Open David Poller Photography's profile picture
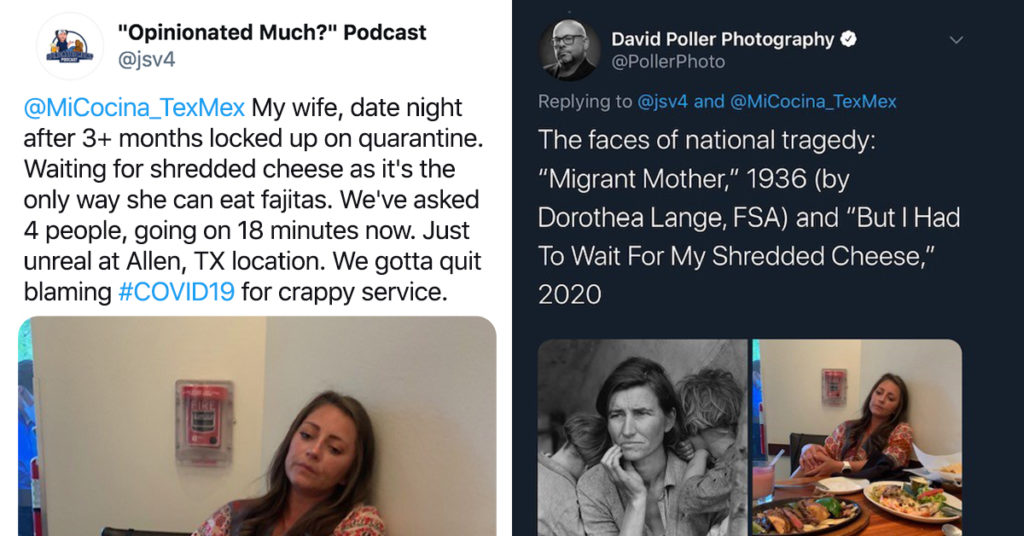Viewport: 1024px width, 536px height. pos(569,50)
